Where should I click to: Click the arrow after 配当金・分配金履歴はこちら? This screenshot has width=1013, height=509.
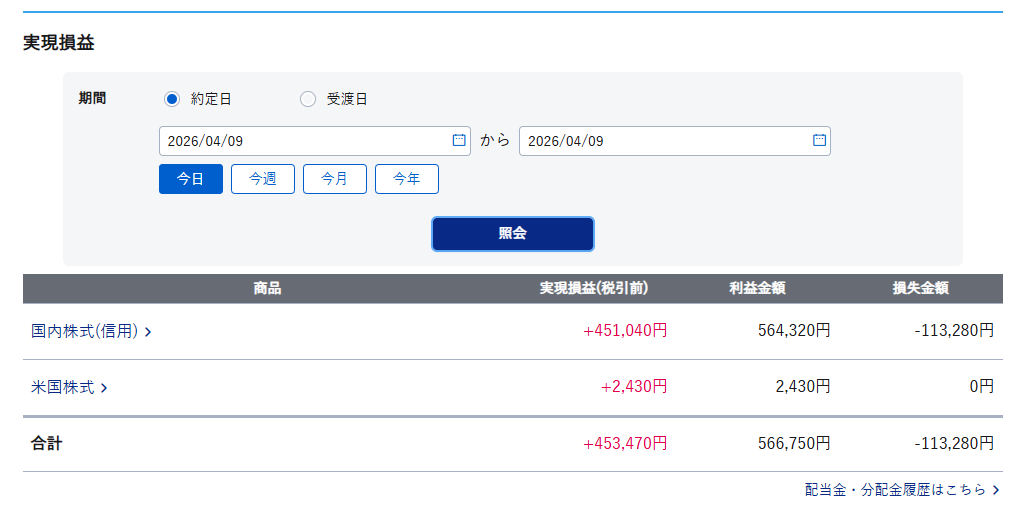(995, 490)
